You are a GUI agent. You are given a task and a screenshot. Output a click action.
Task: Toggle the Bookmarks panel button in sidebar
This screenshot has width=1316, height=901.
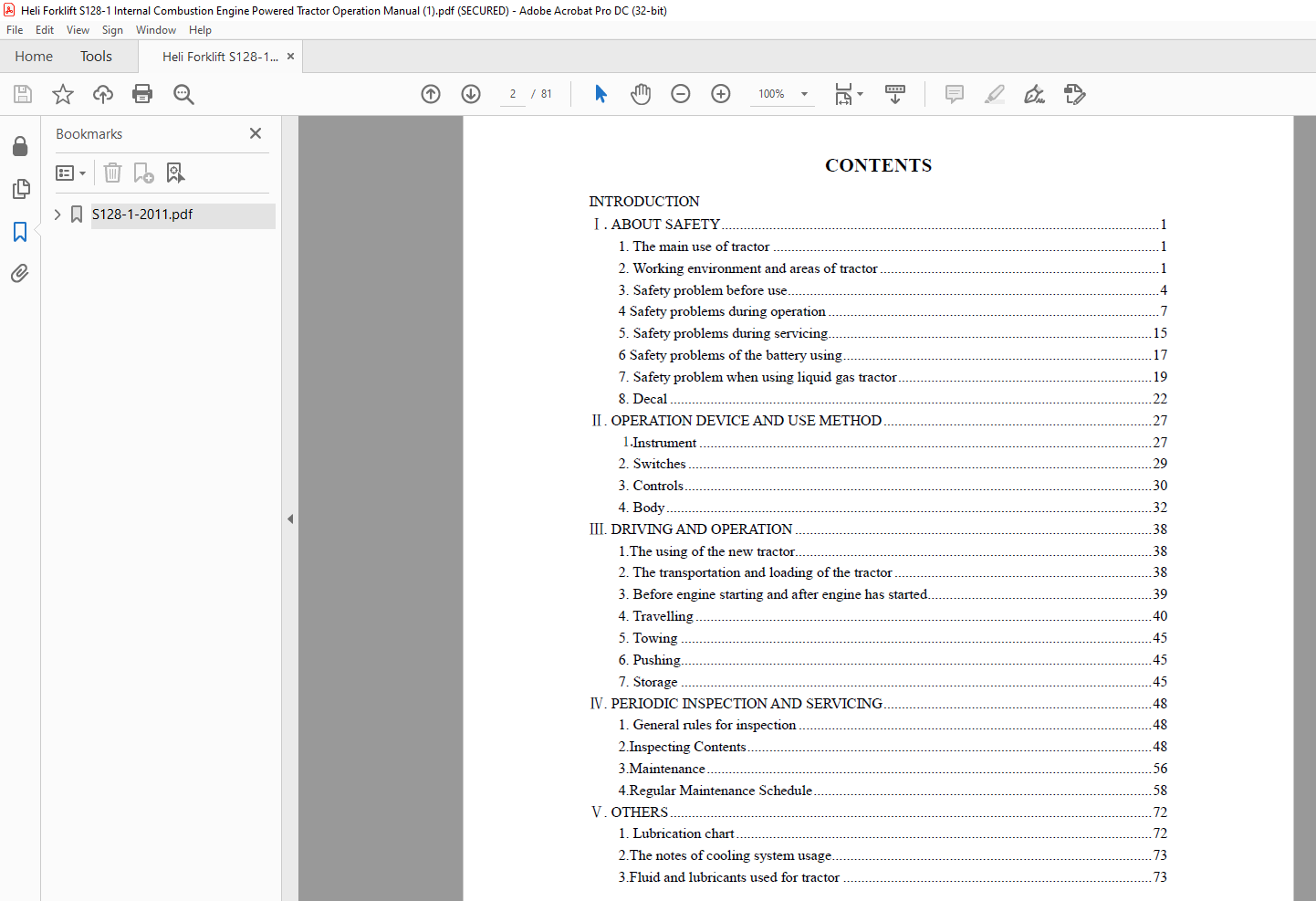coord(20,232)
